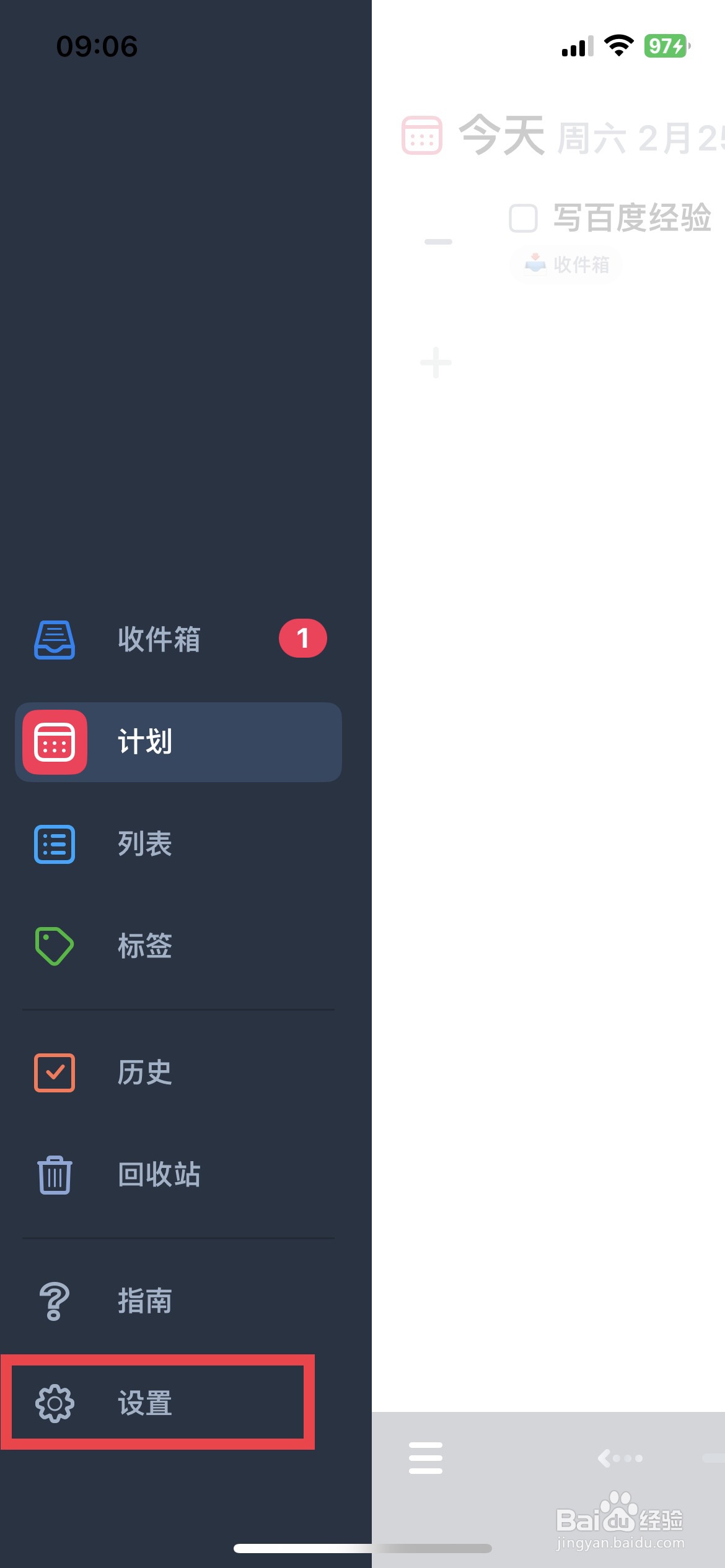Click the orange history checkmark icon
Screen dimensions: 725x1568
(55, 1073)
